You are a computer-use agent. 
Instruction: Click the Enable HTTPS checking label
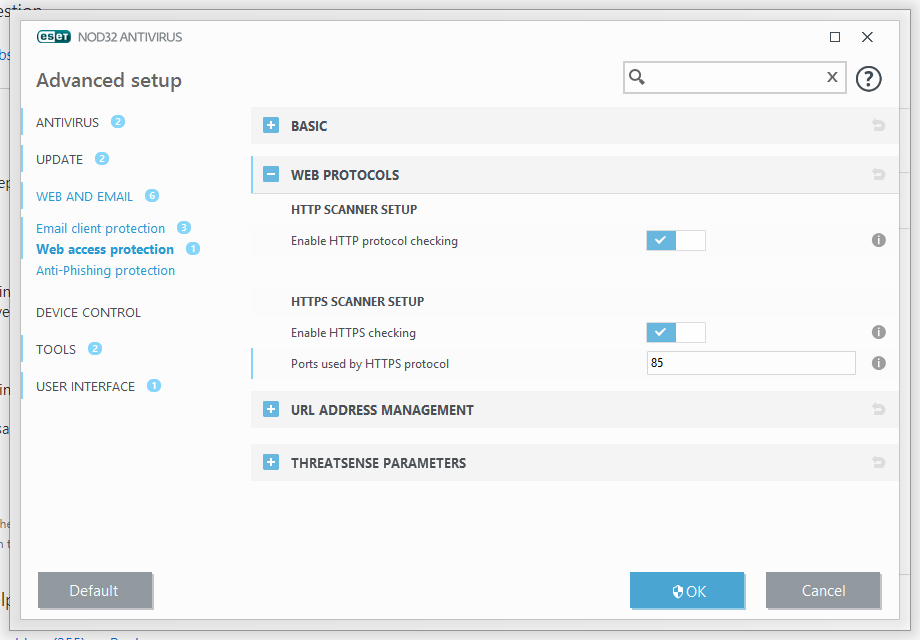(353, 333)
